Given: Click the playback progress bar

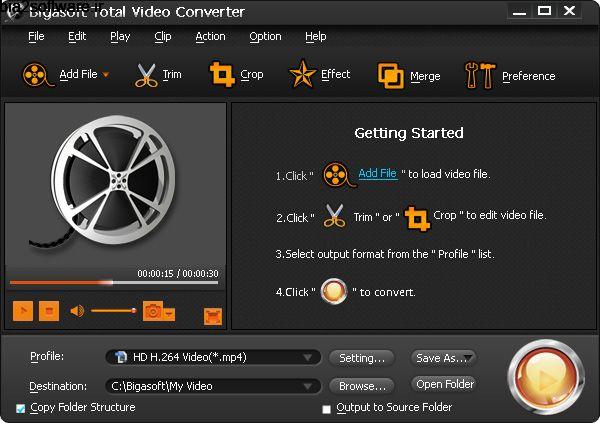Looking at the screenshot, I should click(114, 283).
